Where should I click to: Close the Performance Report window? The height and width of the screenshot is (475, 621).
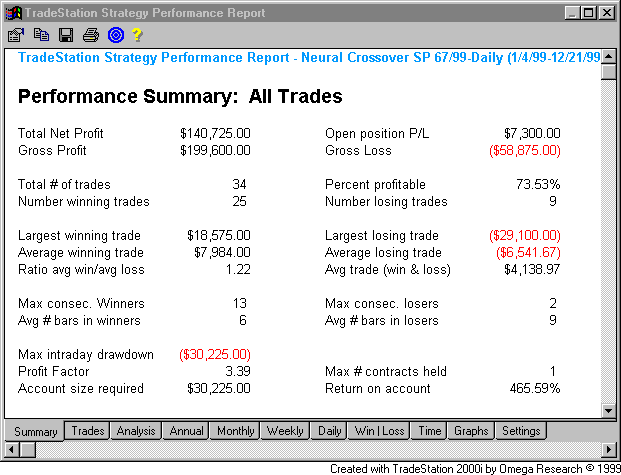(607, 13)
